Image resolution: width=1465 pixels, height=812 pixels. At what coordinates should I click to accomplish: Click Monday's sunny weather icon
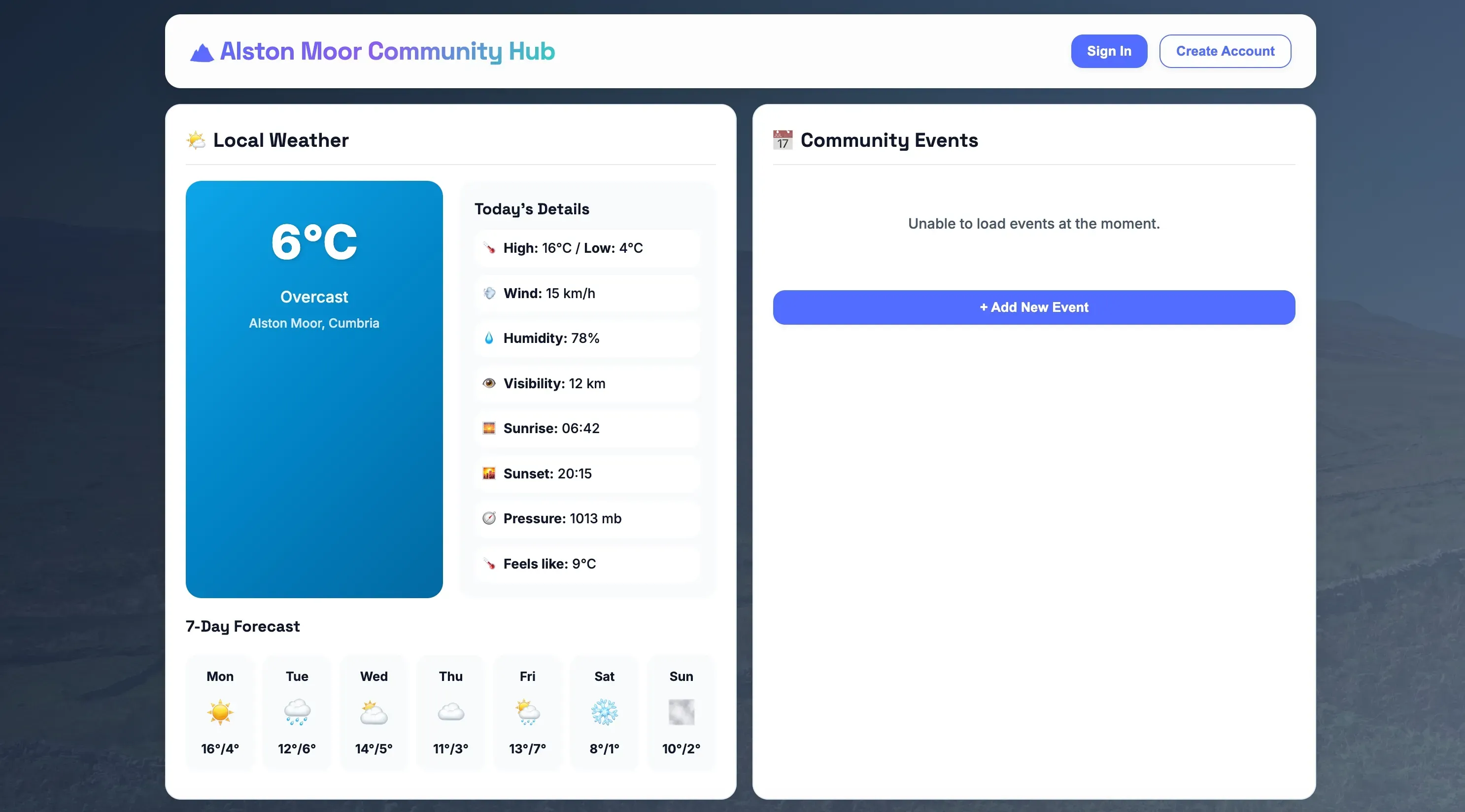[x=220, y=712]
